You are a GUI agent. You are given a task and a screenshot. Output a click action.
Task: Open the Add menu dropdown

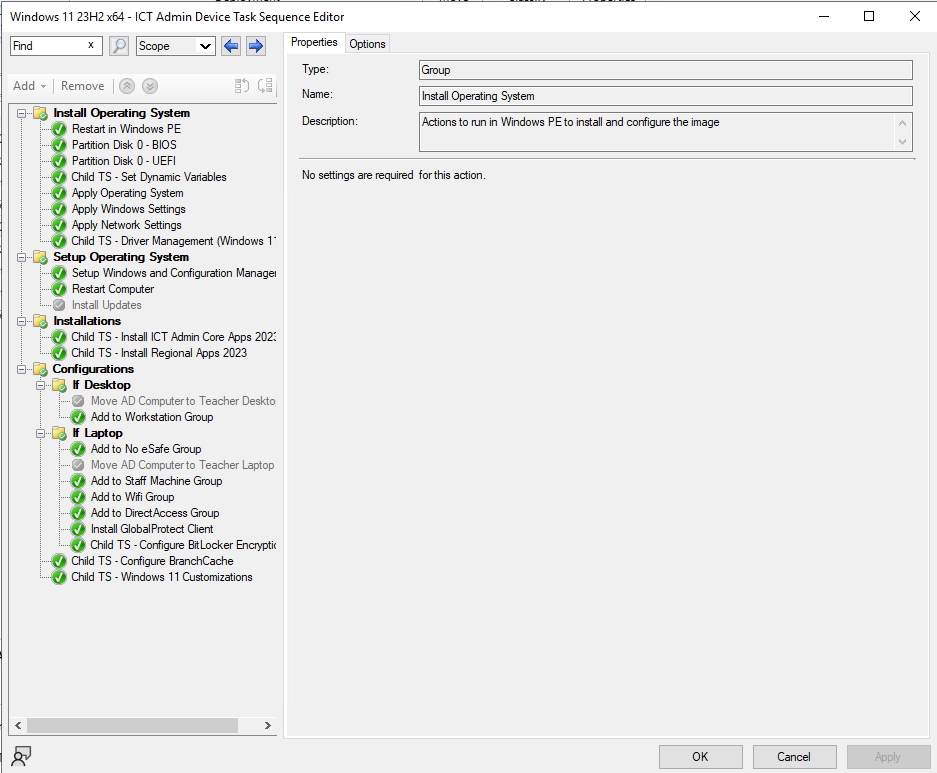click(x=28, y=86)
